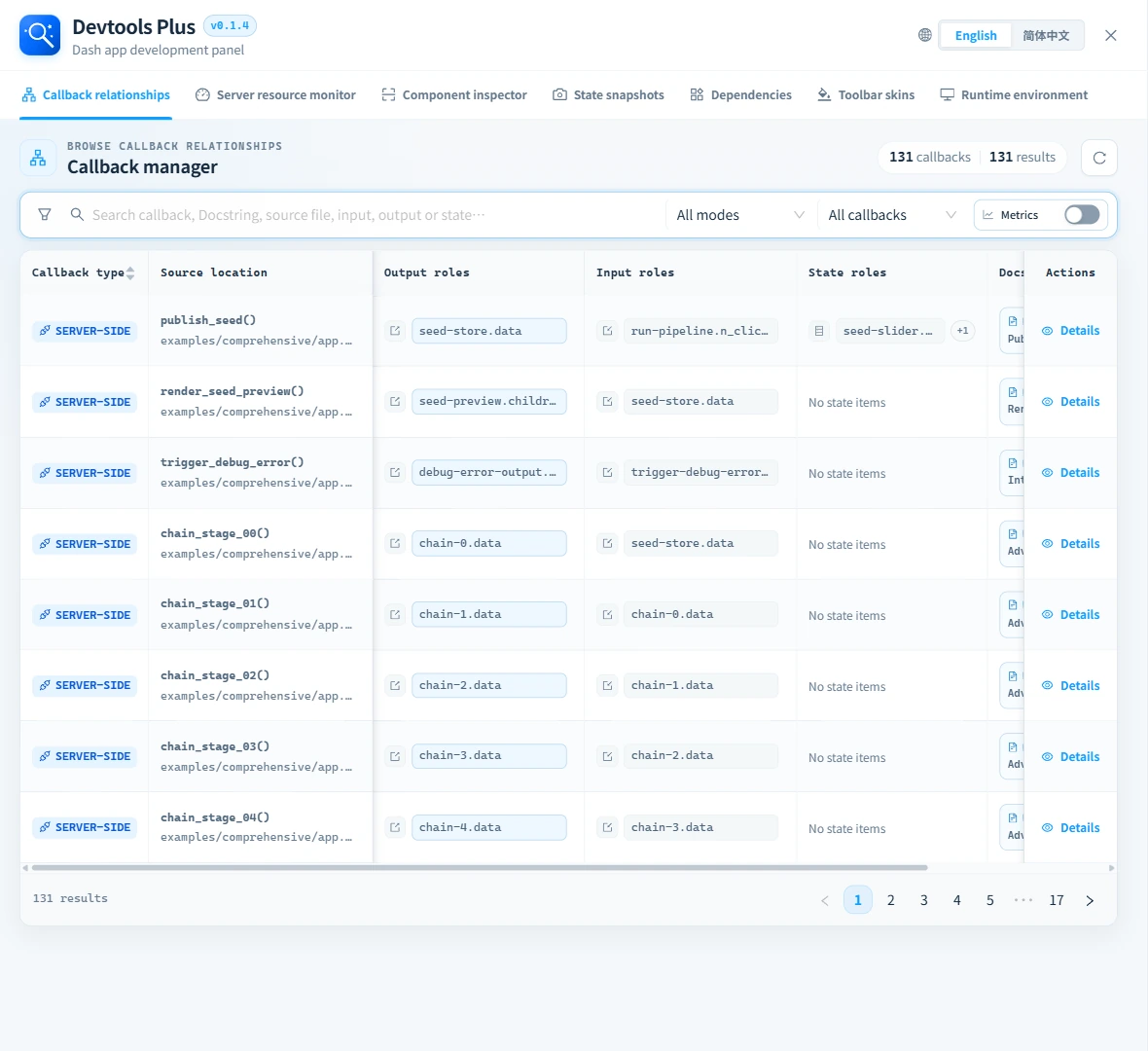Screen dimensions: 1148x1051
Task: Open link icon beside chain-4.data output
Action: [x=395, y=827]
